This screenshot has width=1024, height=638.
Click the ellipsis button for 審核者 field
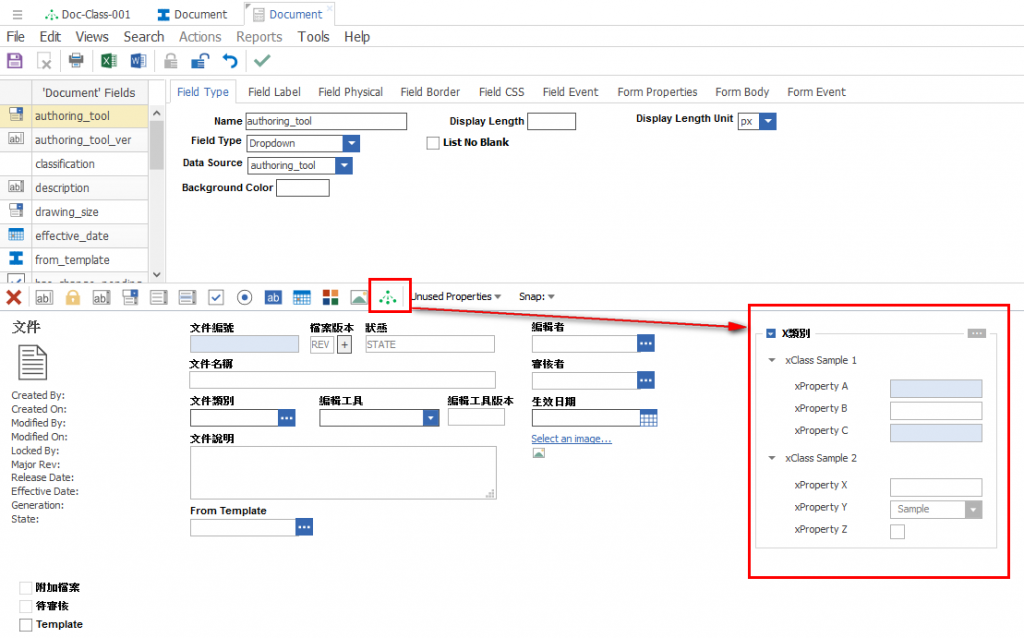[x=646, y=381]
